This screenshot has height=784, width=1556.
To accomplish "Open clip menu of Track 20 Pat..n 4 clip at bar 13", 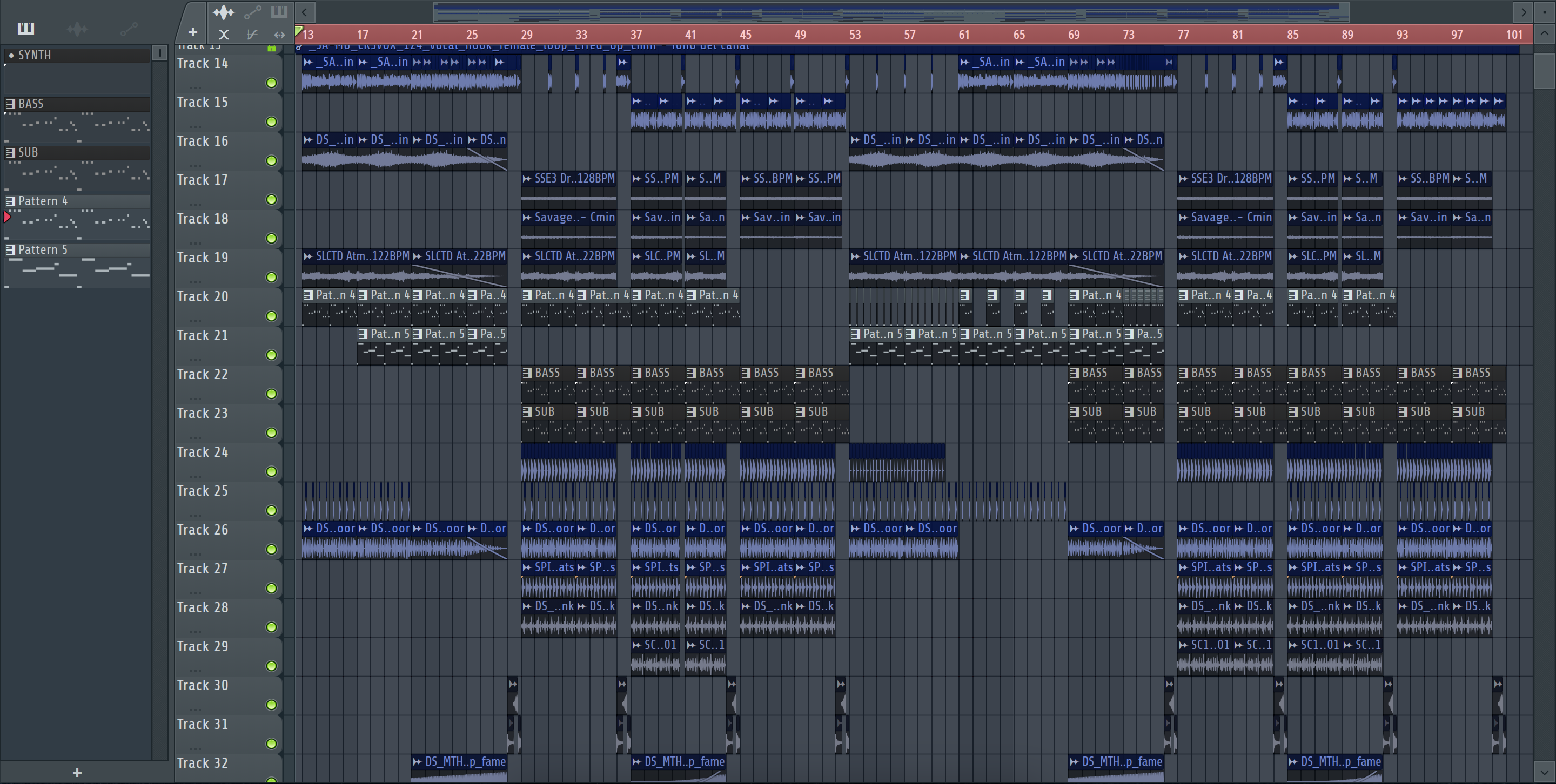I will [308, 295].
